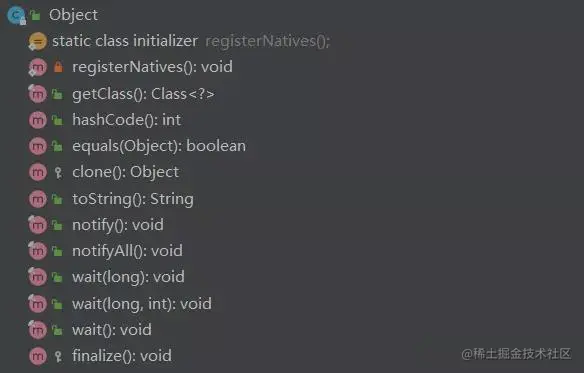Click the method icon beside notifyAll()

pos(38,251)
